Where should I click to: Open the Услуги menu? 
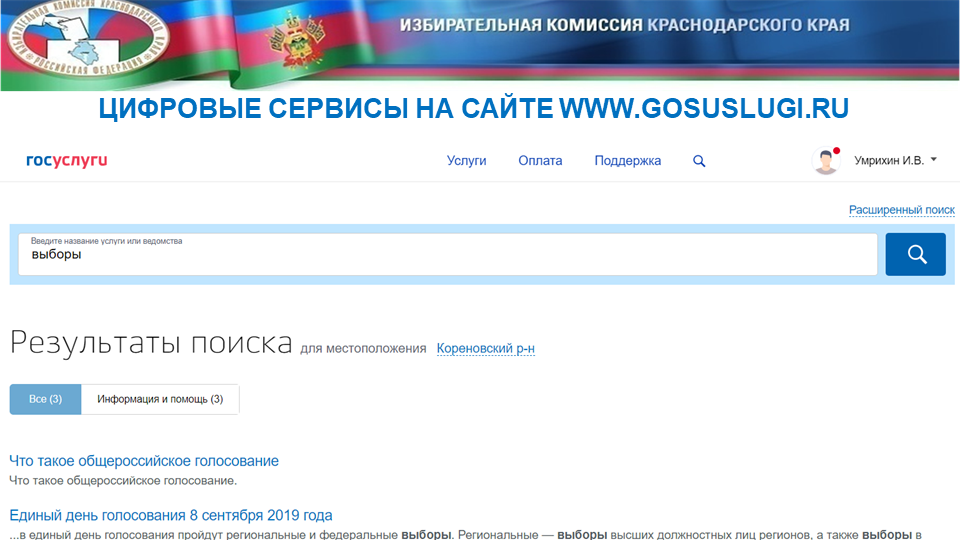466,161
